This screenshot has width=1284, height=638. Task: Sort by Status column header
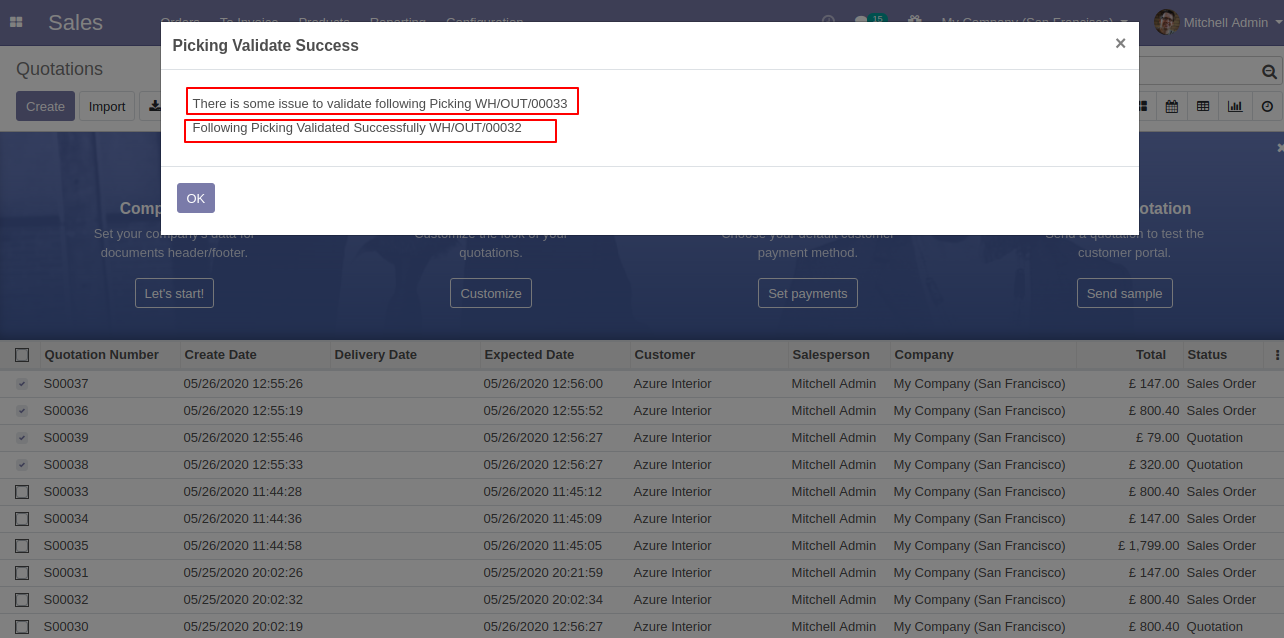1207,355
